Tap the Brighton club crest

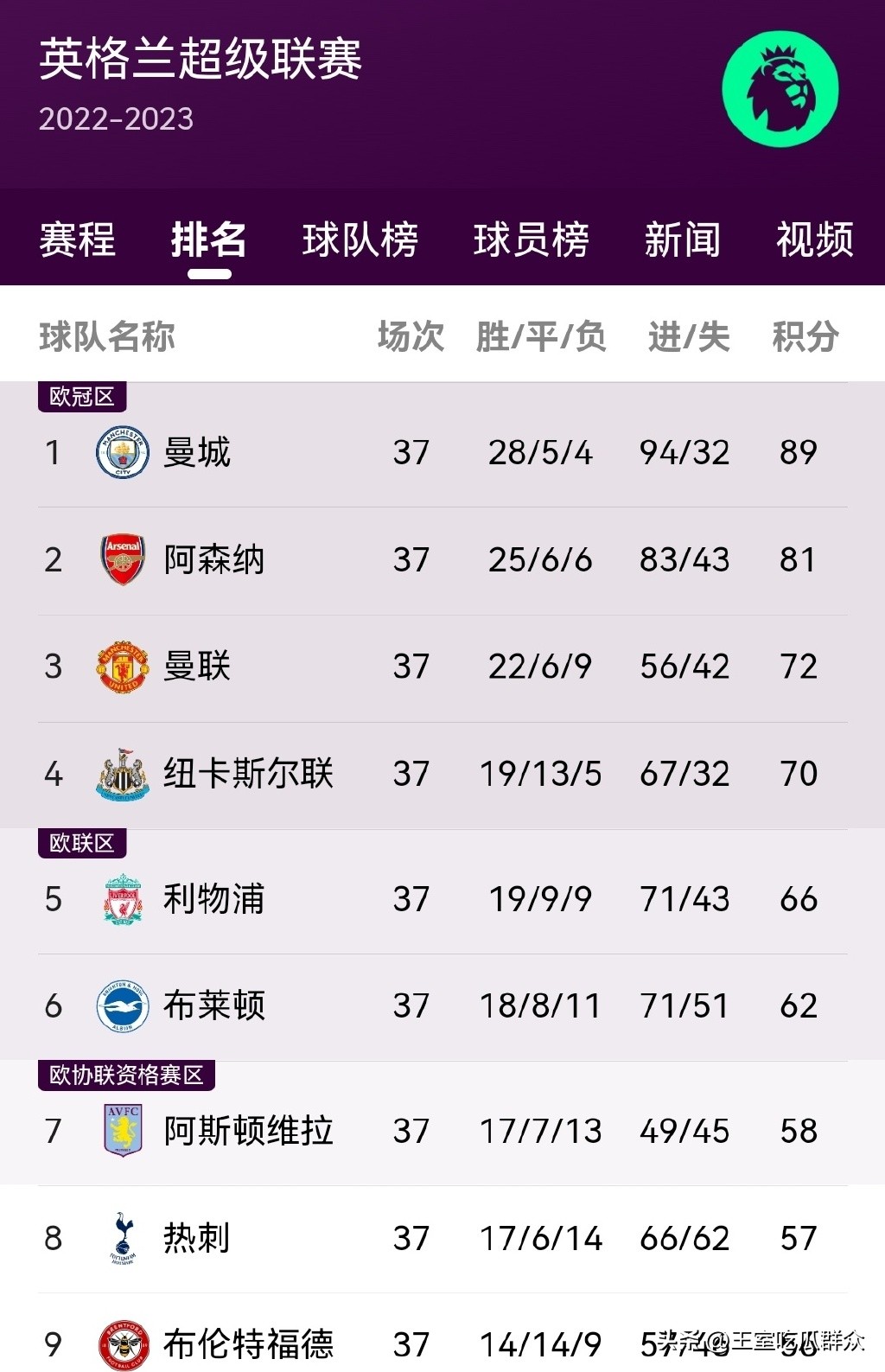pyautogui.click(x=123, y=1006)
